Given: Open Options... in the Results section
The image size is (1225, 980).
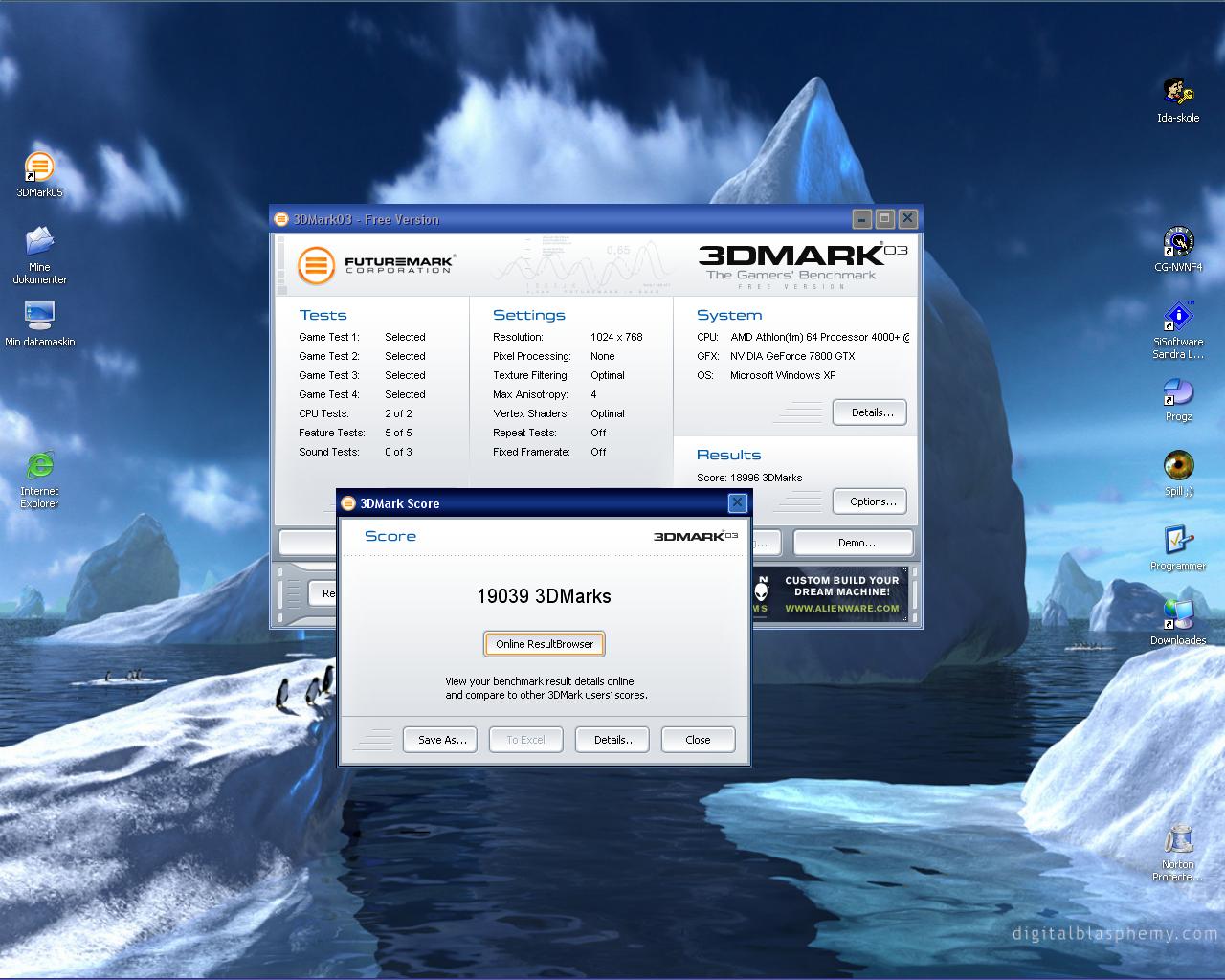Looking at the screenshot, I should [x=870, y=501].
